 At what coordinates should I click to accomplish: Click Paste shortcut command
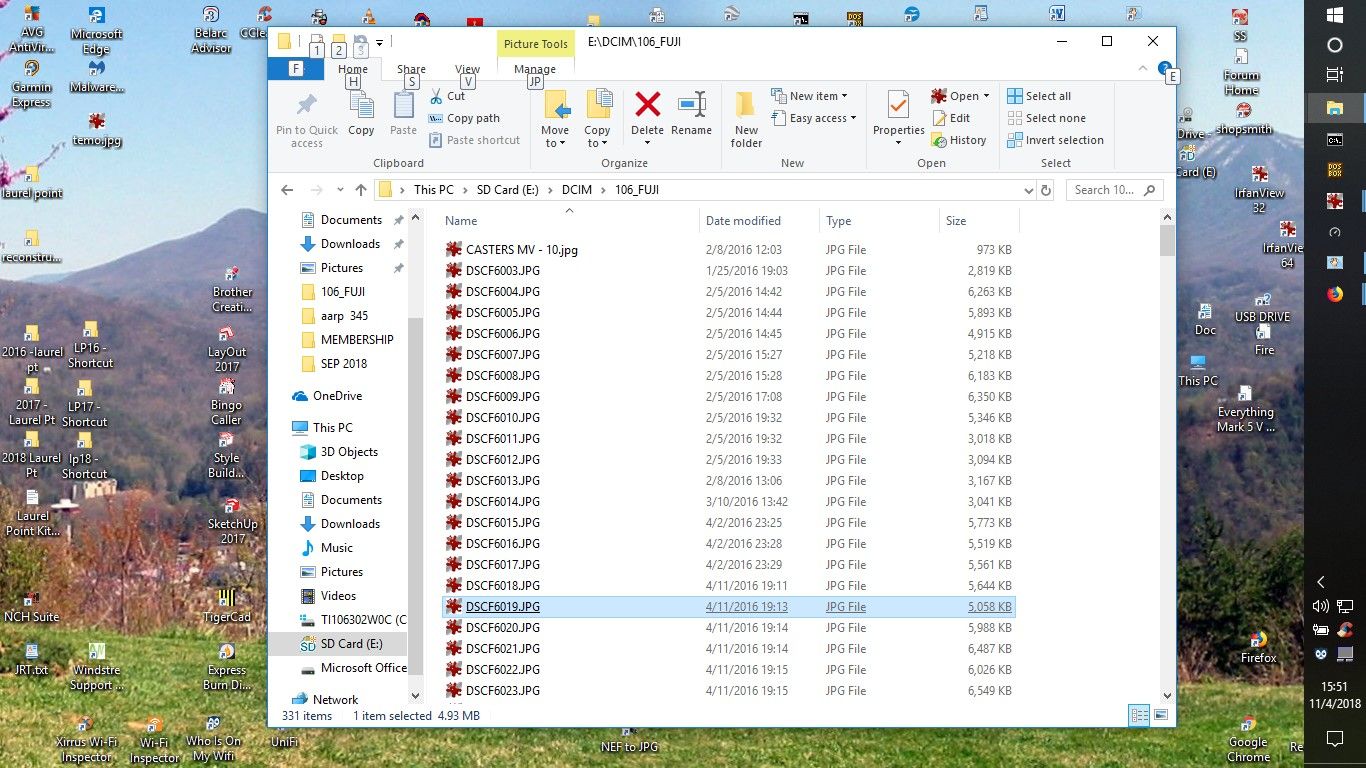(x=475, y=140)
